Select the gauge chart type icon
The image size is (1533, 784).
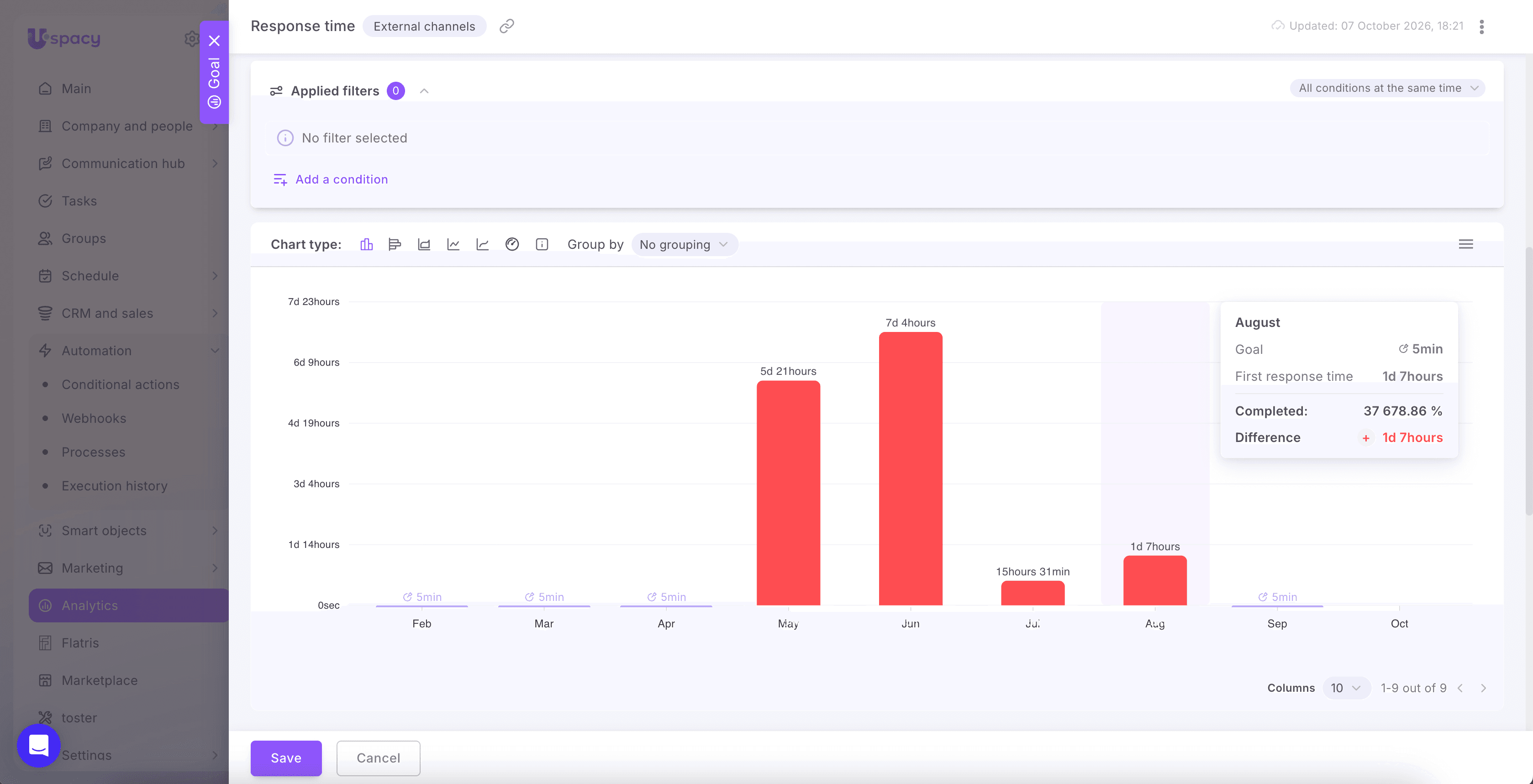pyautogui.click(x=512, y=244)
